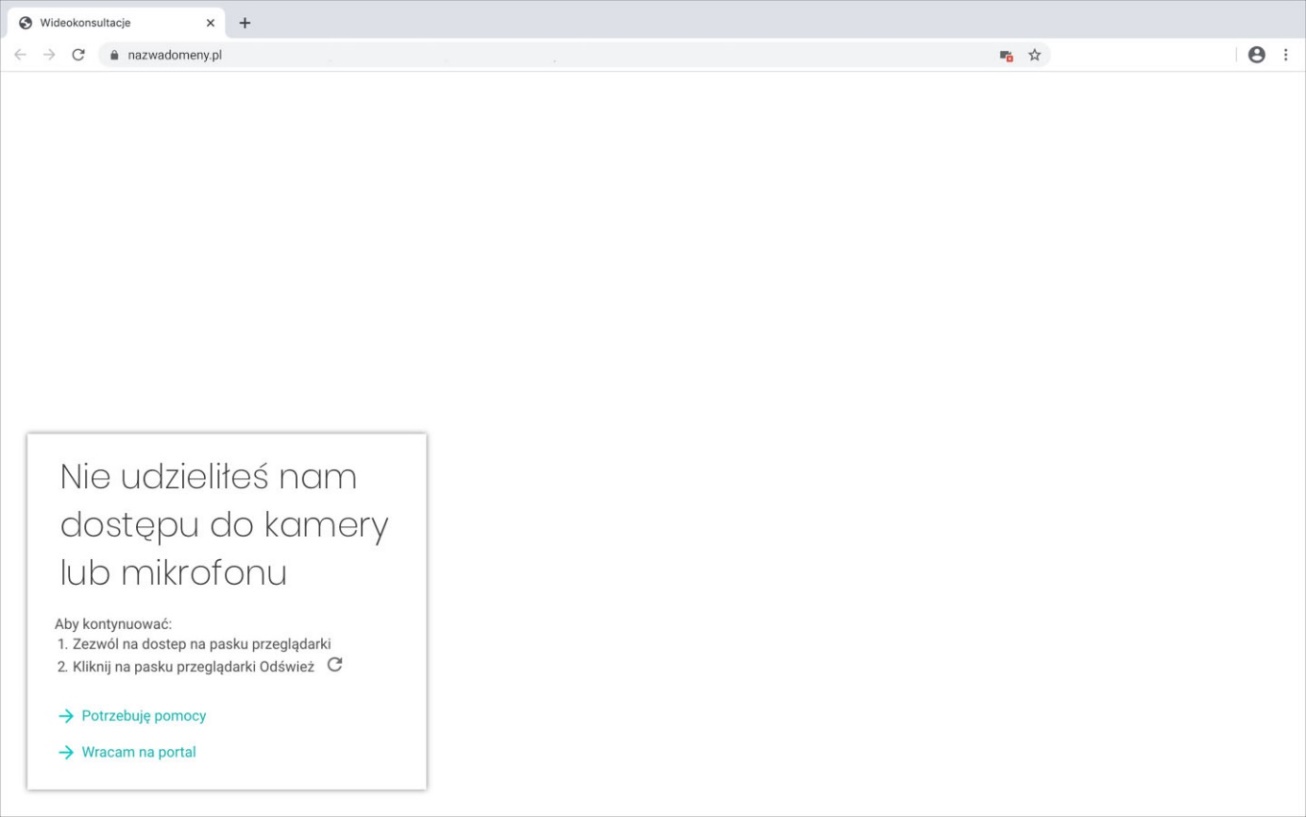Click the arrow icon before Wracam na portal
Image resolution: width=1306 pixels, height=817 pixels.
pyautogui.click(x=66, y=751)
